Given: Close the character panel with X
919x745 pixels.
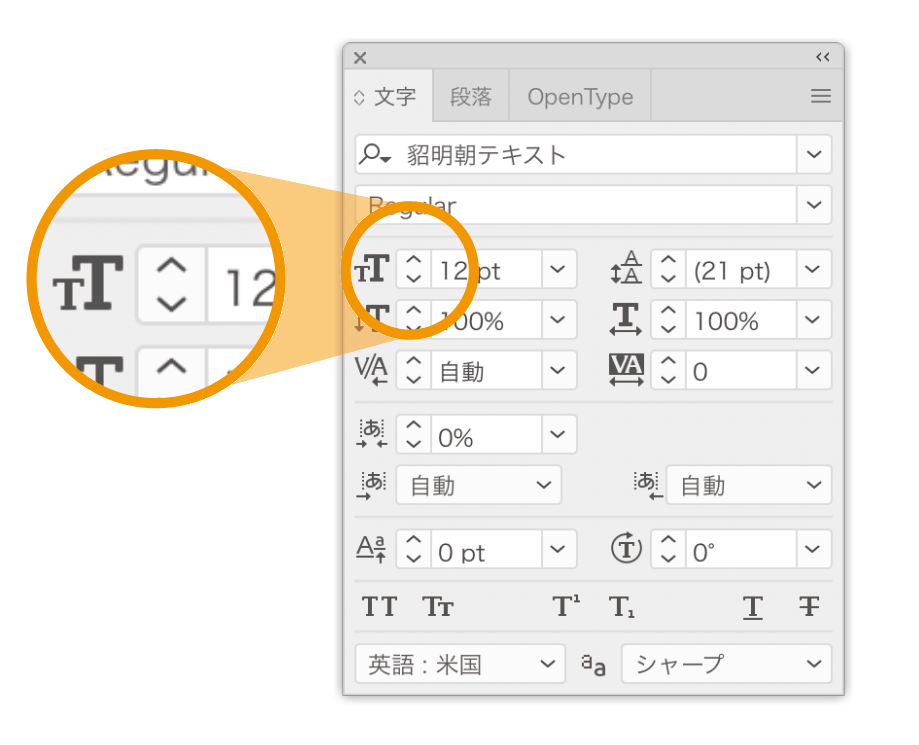Looking at the screenshot, I should coord(360,57).
